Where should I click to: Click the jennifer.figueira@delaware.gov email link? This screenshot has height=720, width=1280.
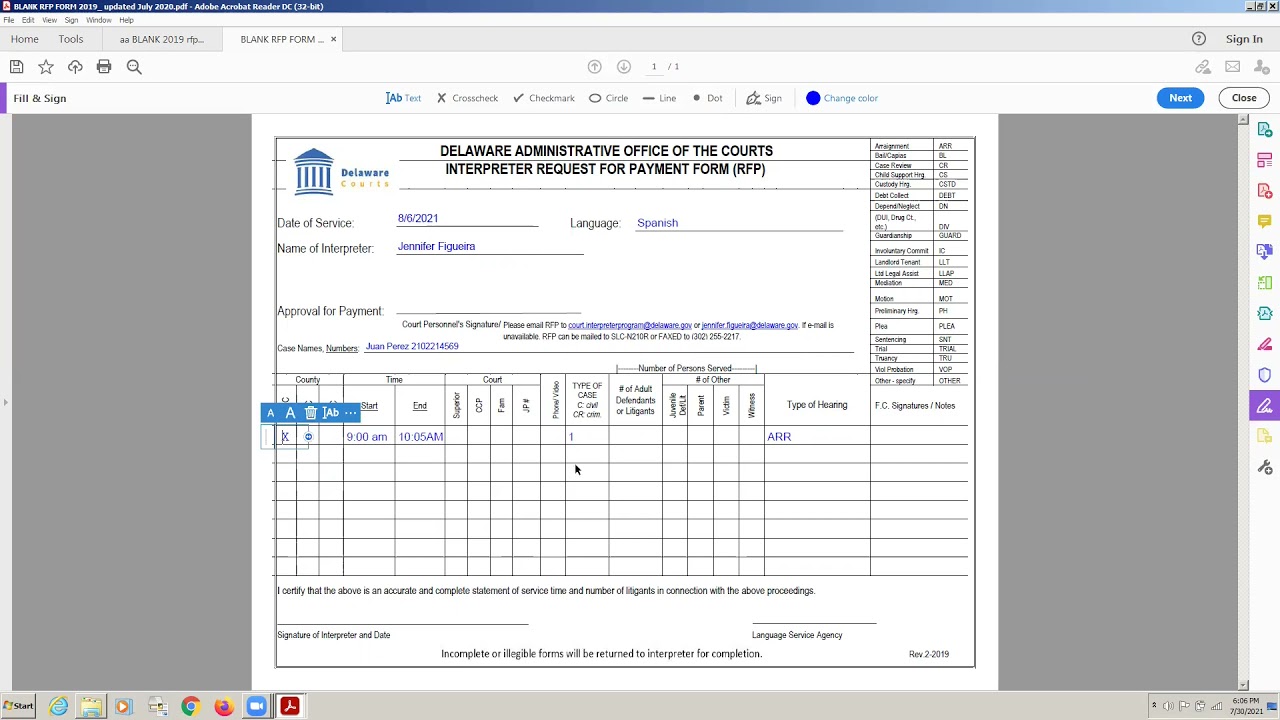tap(750, 325)
